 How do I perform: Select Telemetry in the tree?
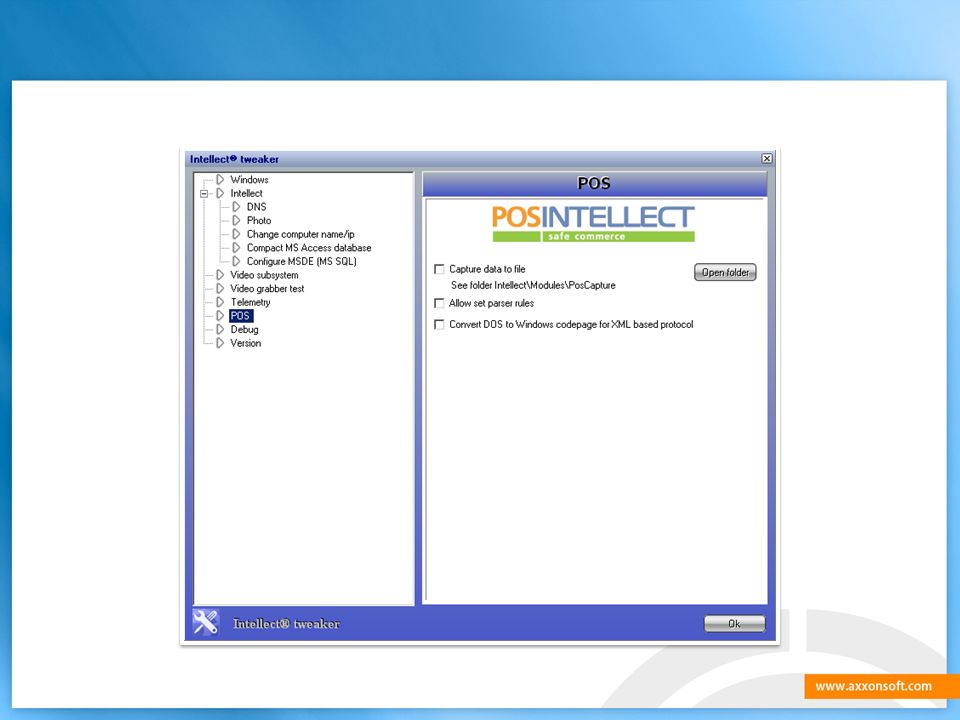(x=250, y=302)
